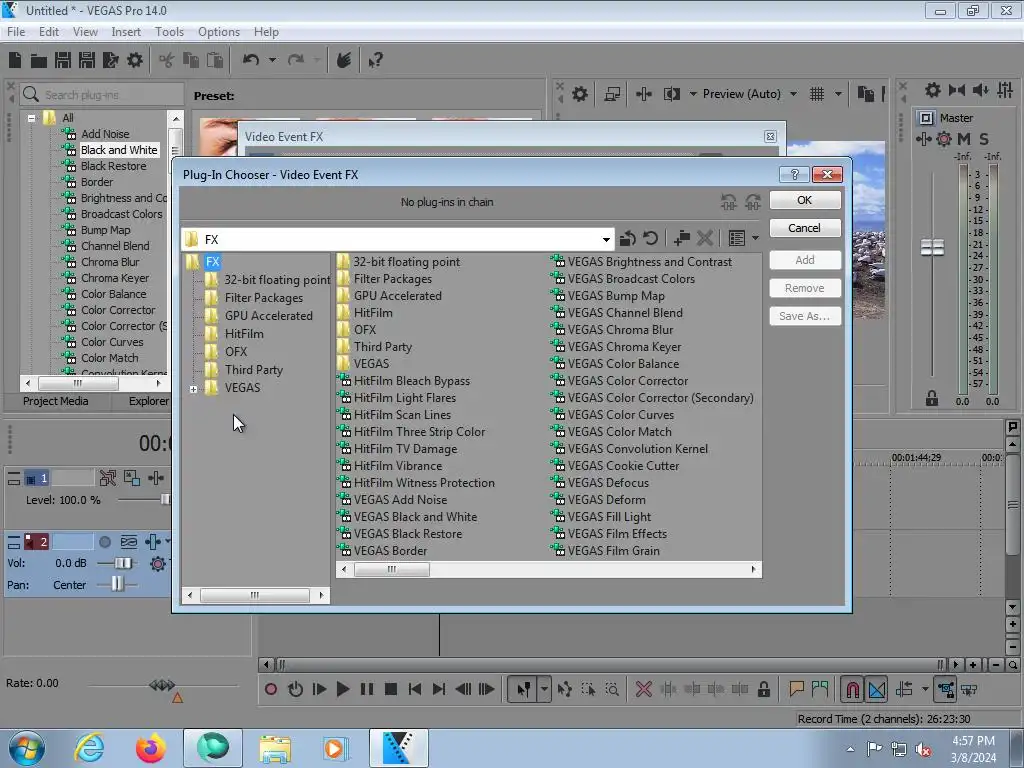Open Firefox from the Windows taskbar
Viewport: 1024px width, 768px height.
tap(151, 748)
